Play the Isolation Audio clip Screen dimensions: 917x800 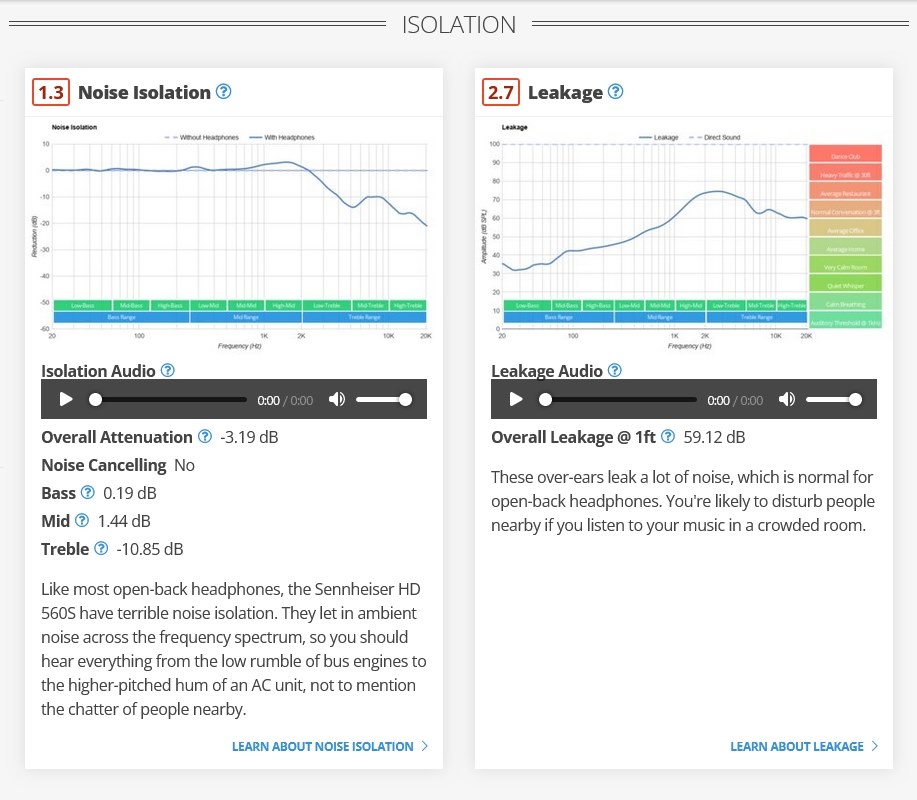pyautogui.click(x=66, y=399)
